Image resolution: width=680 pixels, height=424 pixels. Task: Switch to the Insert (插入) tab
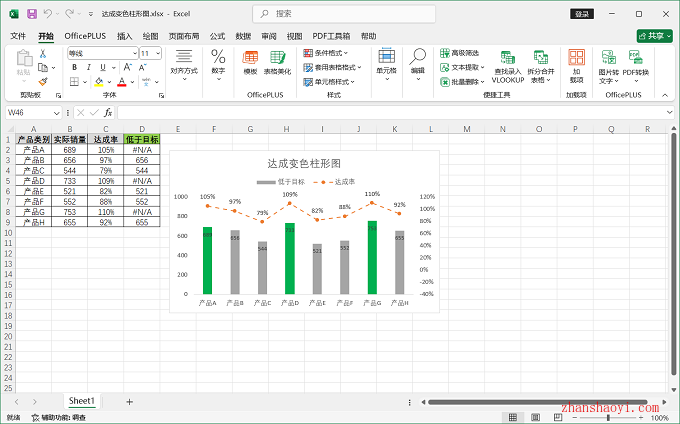point(124,36)
